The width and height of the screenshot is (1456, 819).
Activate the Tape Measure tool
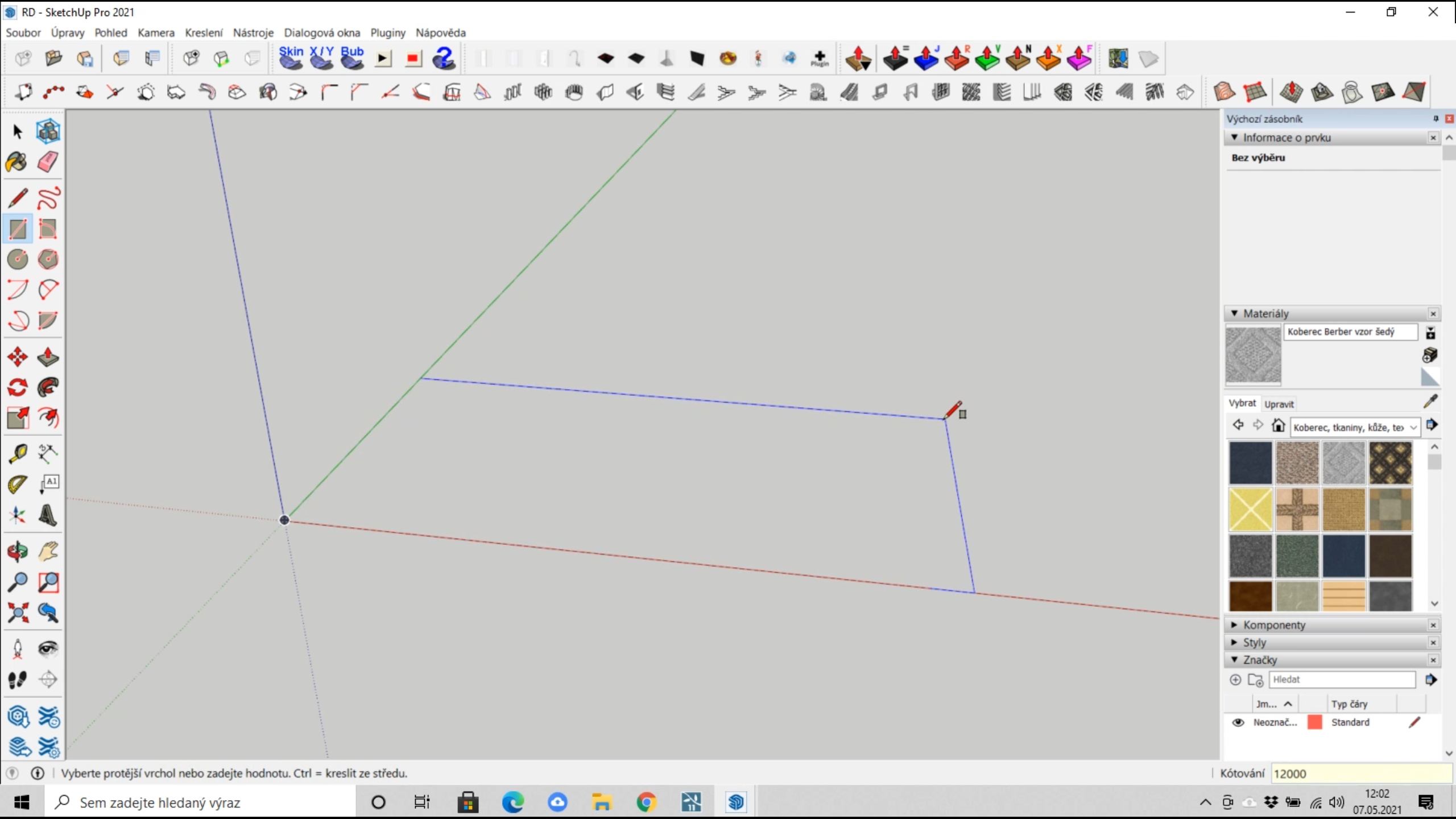tap(17, 453)
